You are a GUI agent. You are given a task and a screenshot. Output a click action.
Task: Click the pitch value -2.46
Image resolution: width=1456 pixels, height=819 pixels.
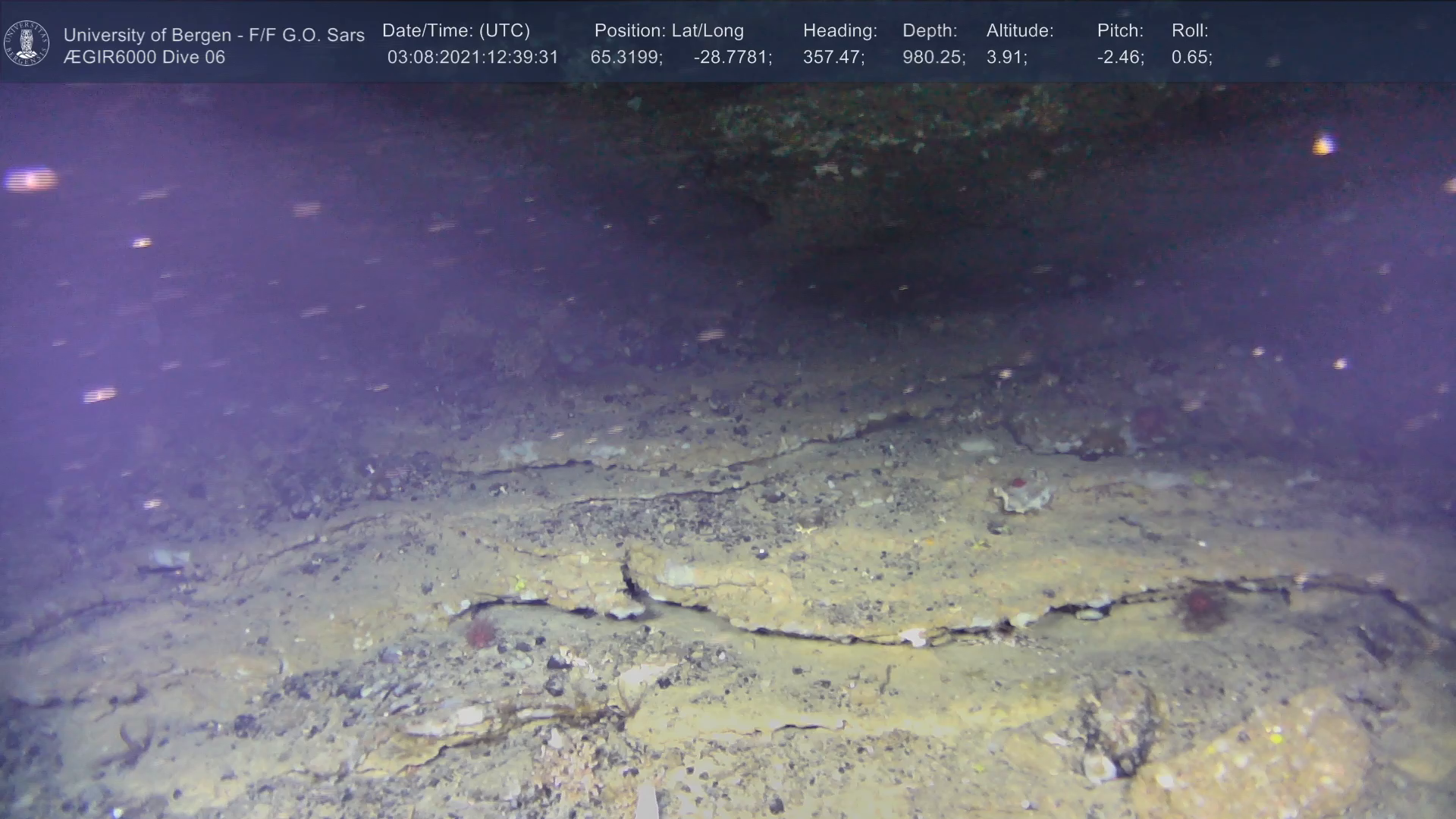point(1120,58)
